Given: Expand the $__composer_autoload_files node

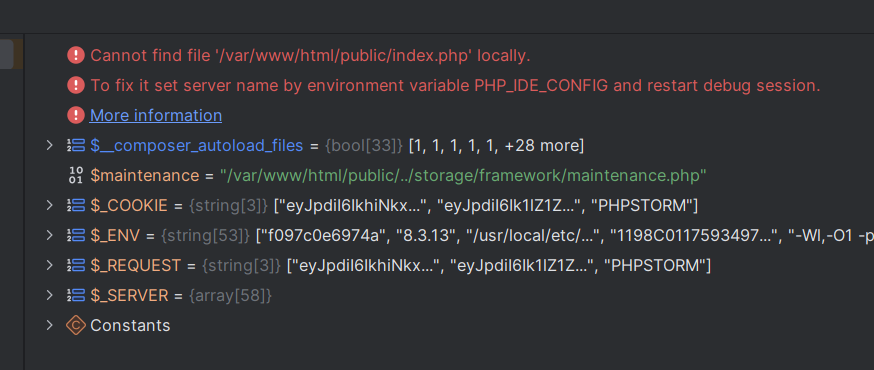Looking at the screenshot, I should (50, 145).
